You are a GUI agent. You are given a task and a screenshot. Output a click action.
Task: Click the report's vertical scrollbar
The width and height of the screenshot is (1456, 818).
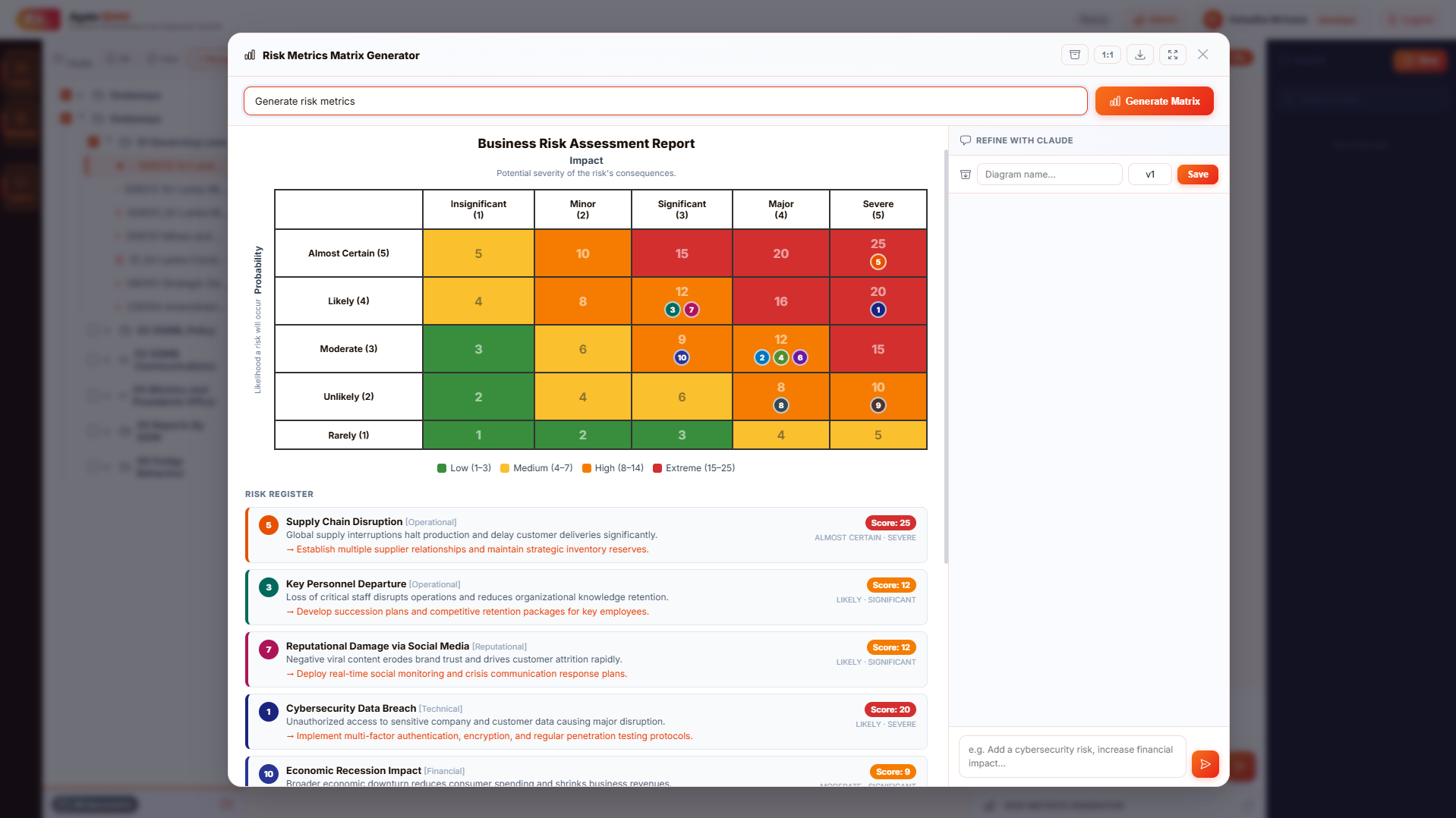coord(945,357)
